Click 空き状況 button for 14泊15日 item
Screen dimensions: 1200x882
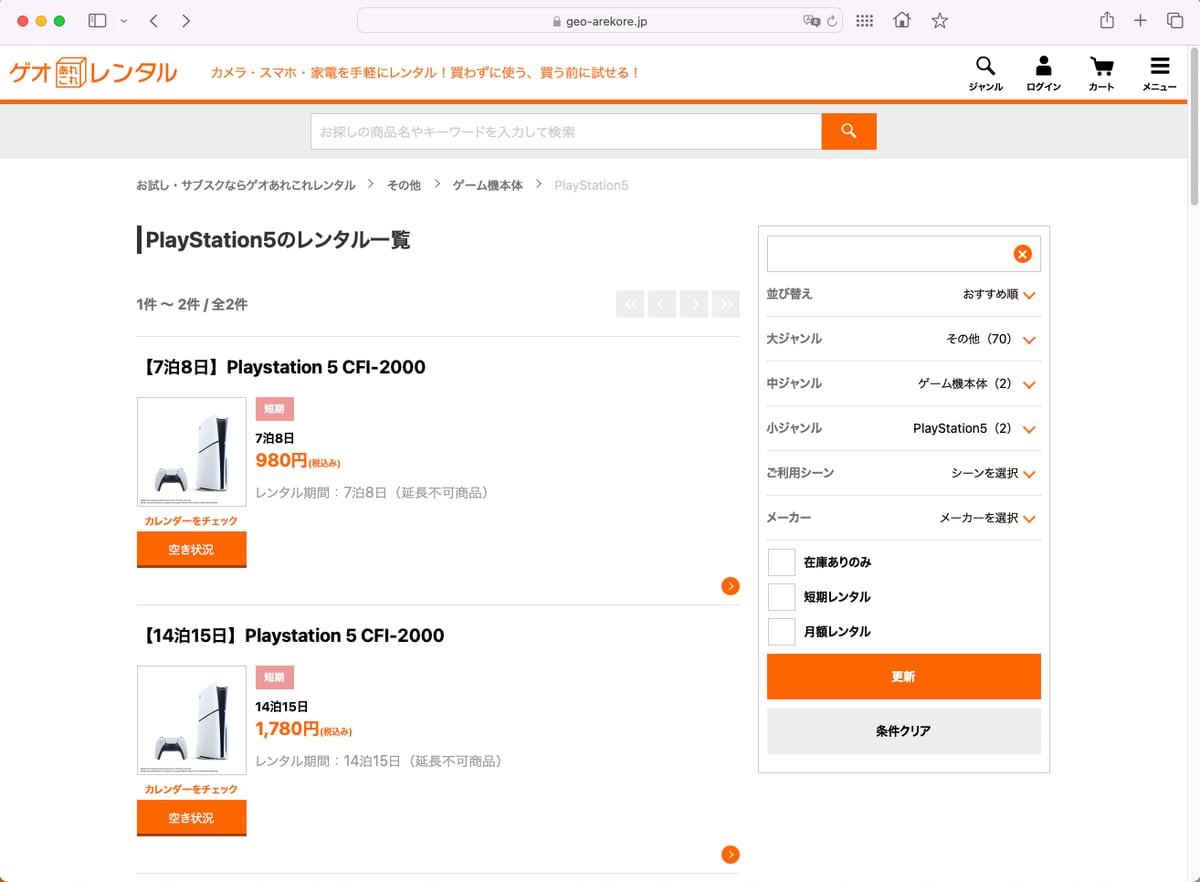tap(191, 818)
